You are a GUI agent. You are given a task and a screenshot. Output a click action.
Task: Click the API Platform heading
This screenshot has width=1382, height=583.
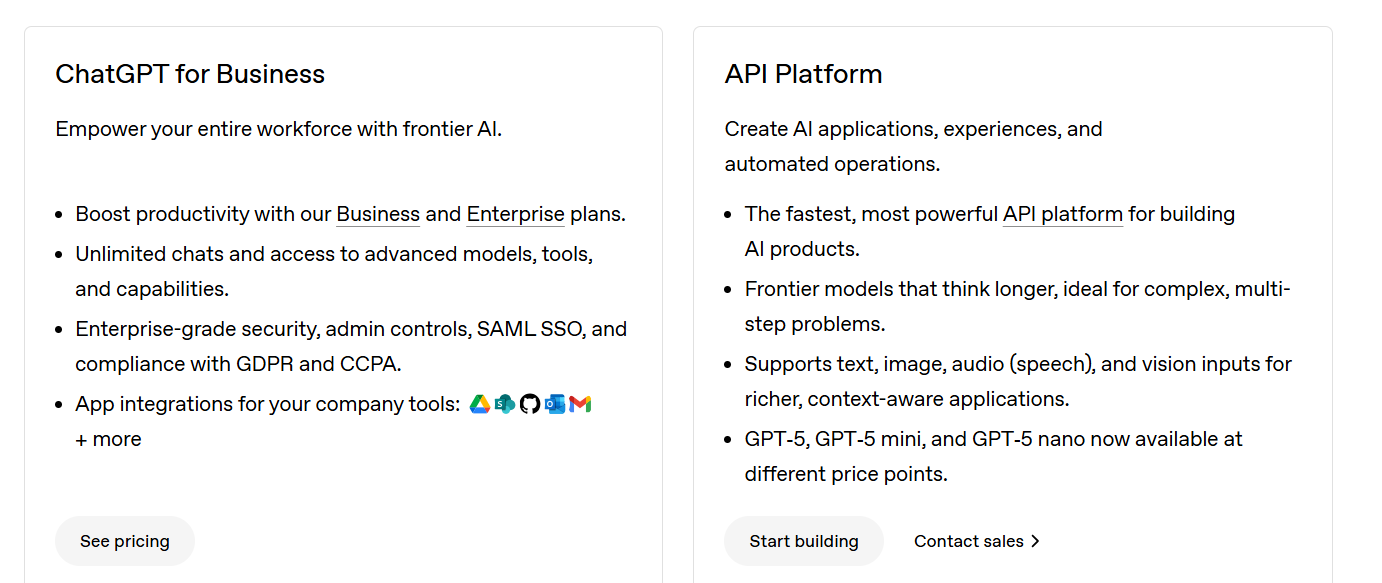click(803, 73)
